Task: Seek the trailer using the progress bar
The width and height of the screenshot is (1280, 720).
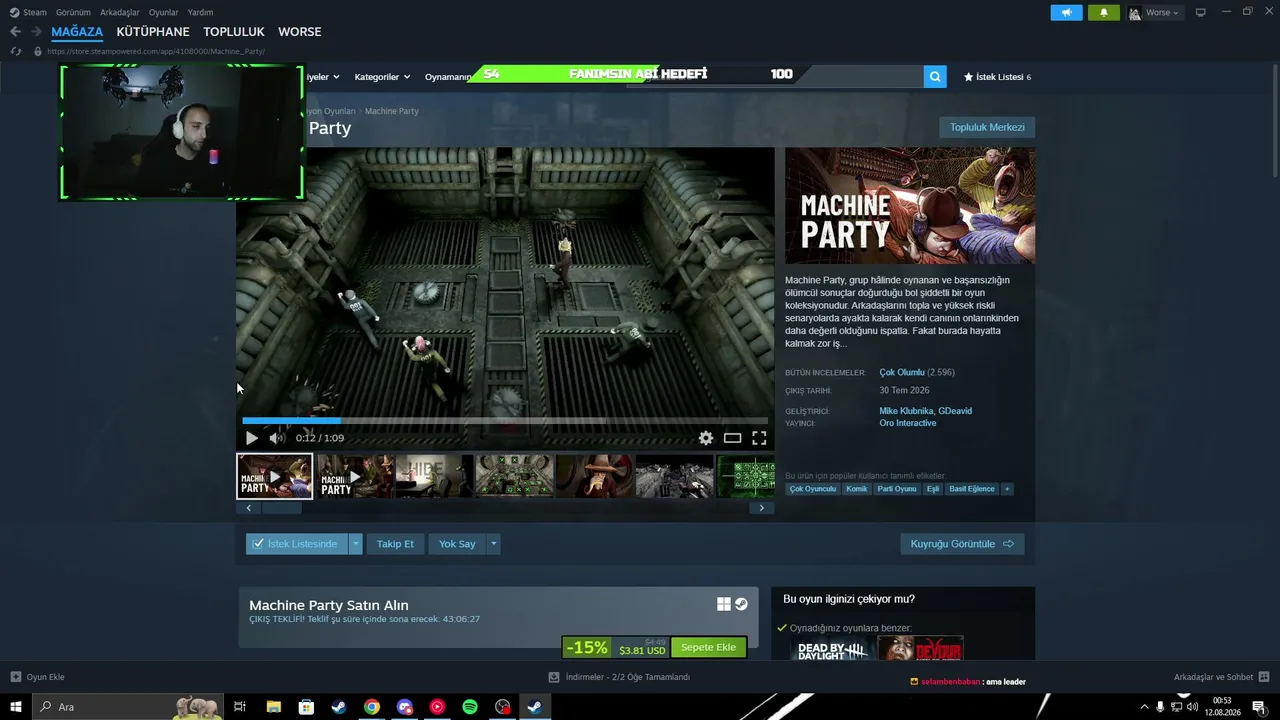Action: [x=505, y=421]
